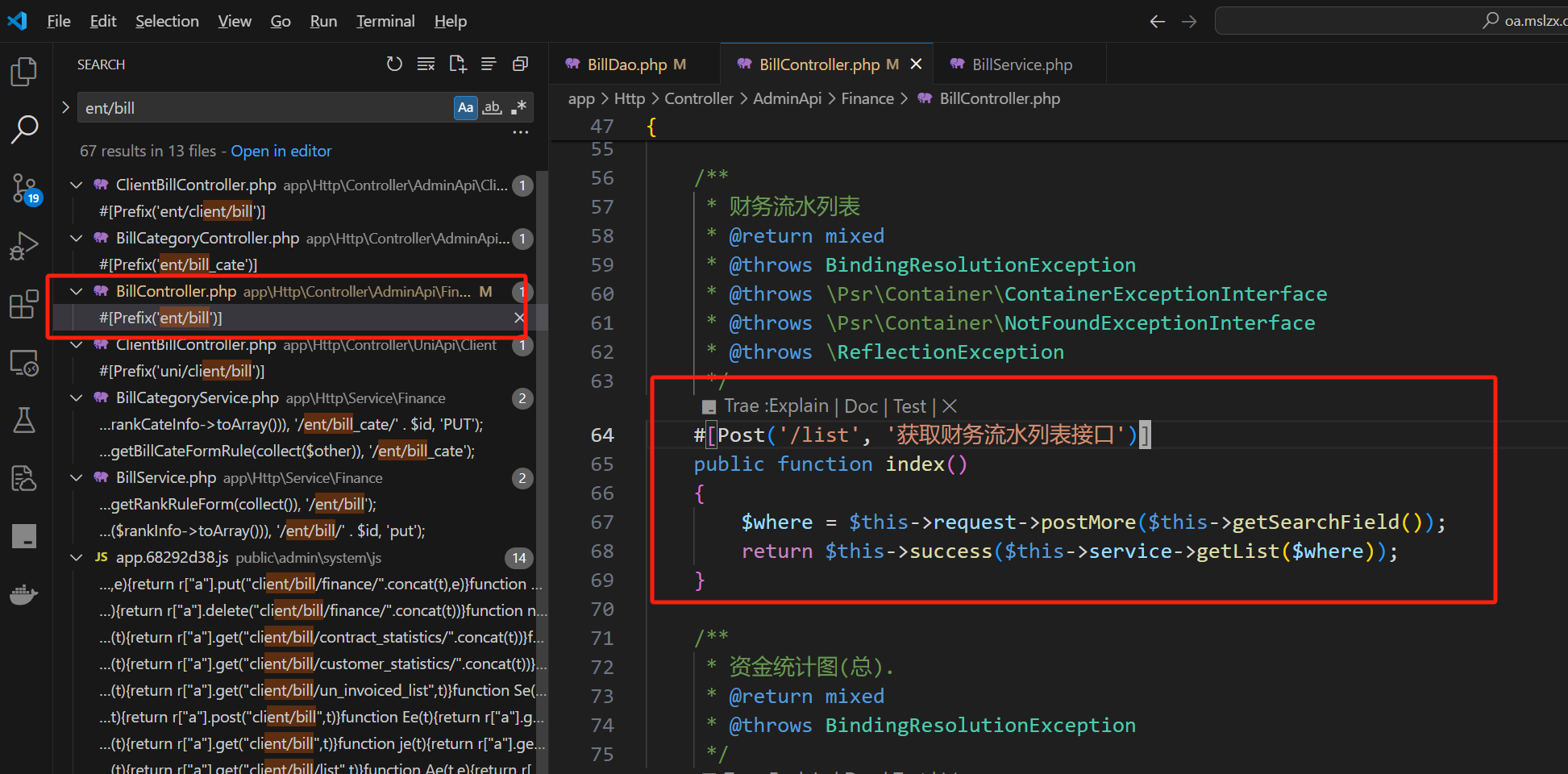
Task: Dismiss the ent/bill Prefix search match
Action: point(519,318)
